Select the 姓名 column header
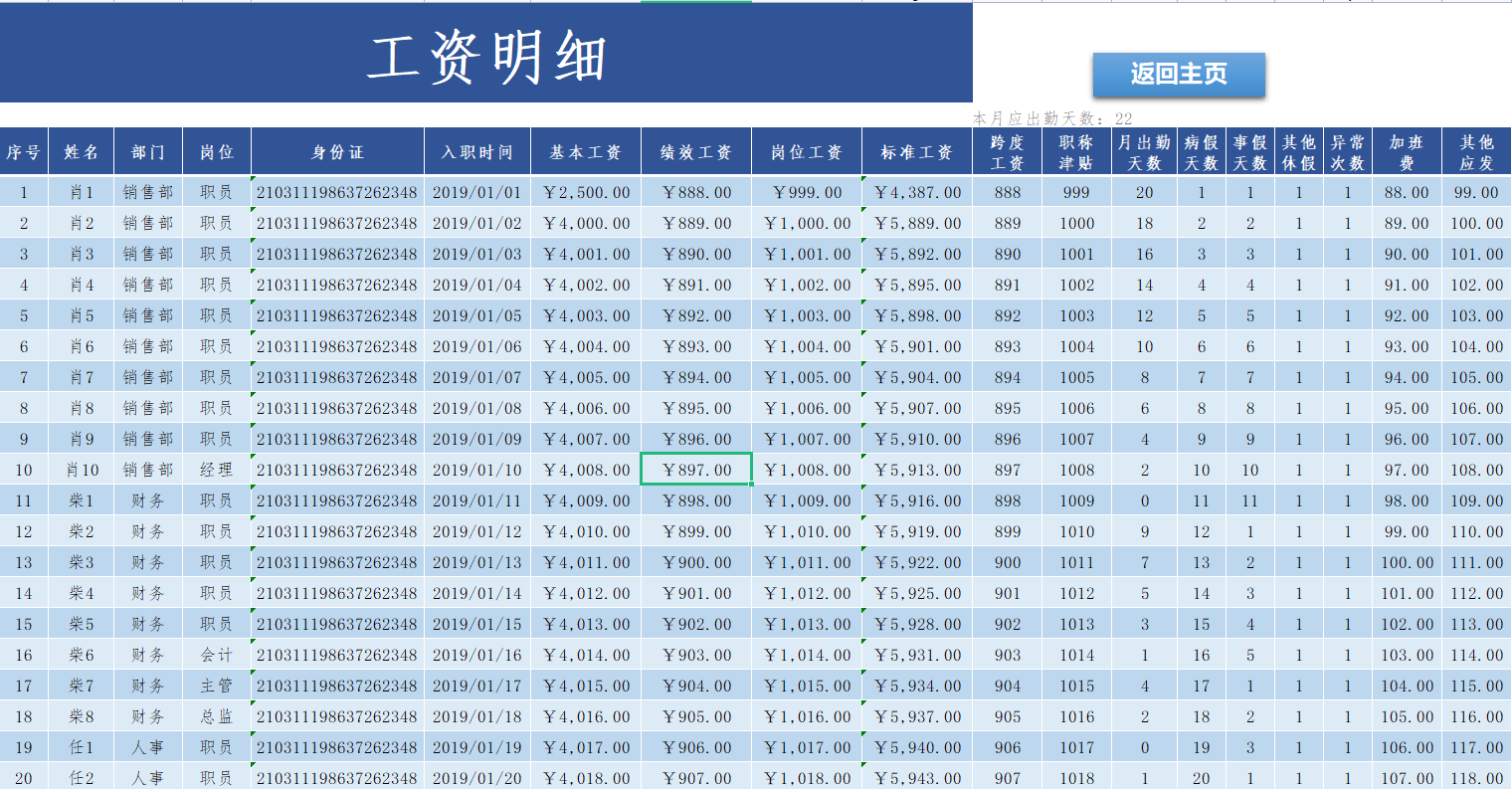Image resolution: width=1512 pixels, height=789 pixels. (82, 149)
